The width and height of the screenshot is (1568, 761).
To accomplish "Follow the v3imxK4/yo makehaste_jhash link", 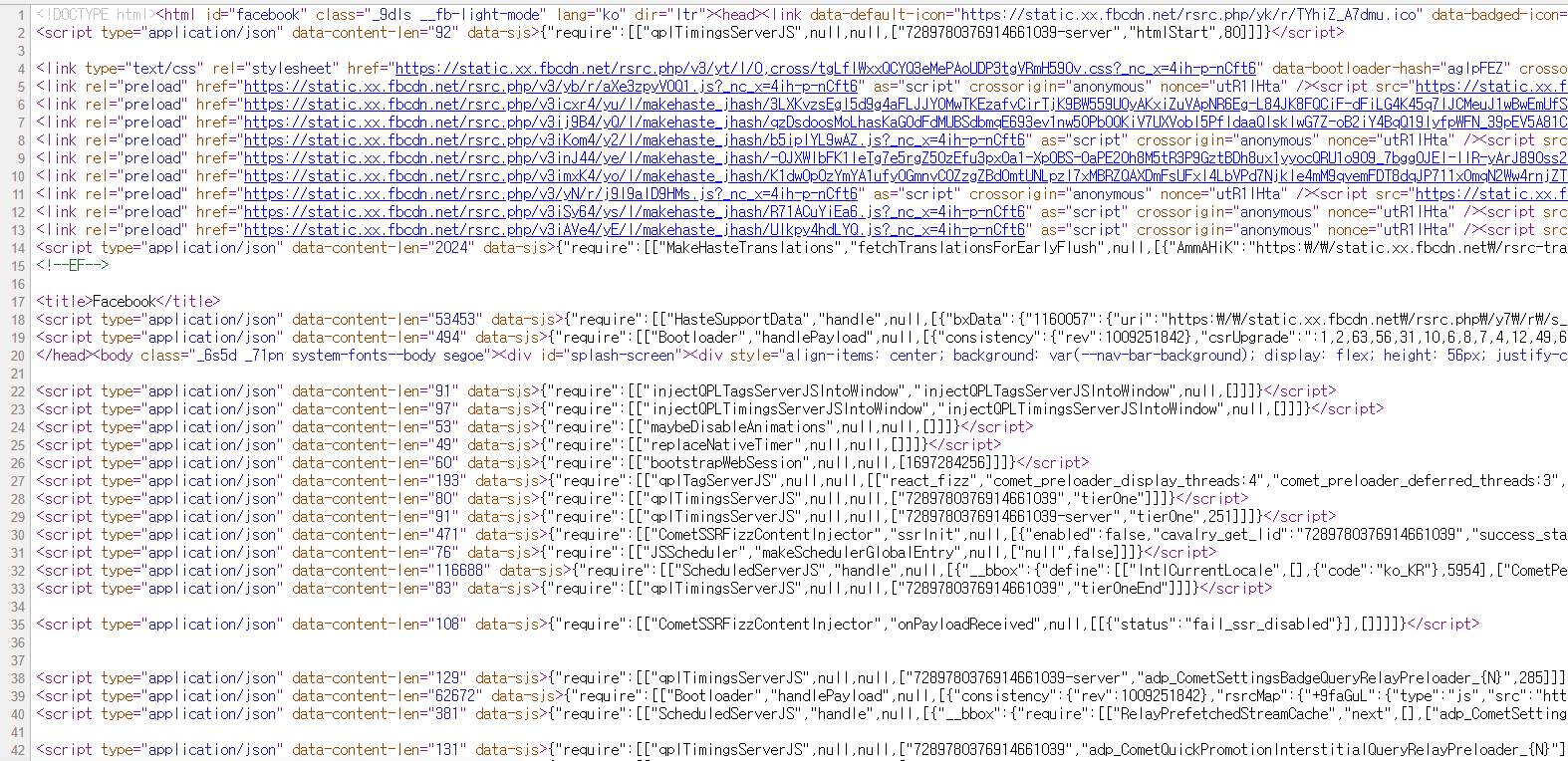I will (906, 175).
